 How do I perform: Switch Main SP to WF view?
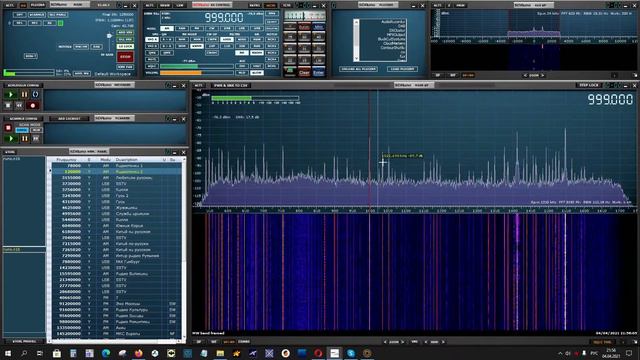(x=213, y=342)
